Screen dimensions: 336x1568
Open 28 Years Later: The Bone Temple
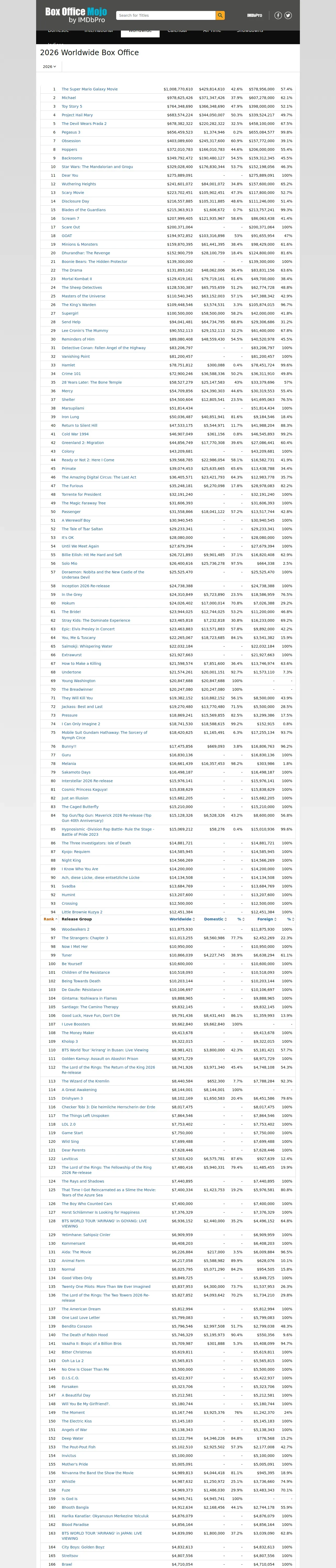(92, 382)
